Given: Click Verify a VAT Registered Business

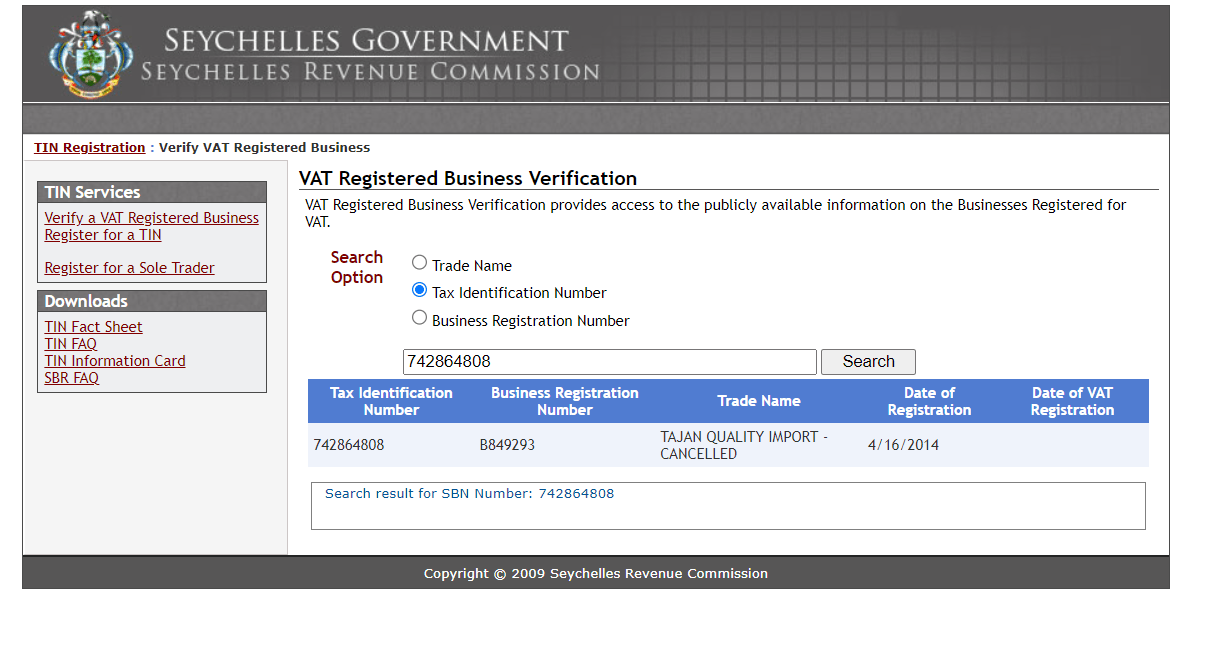Looking at the screenshot, I should click(x=151, y=217).
